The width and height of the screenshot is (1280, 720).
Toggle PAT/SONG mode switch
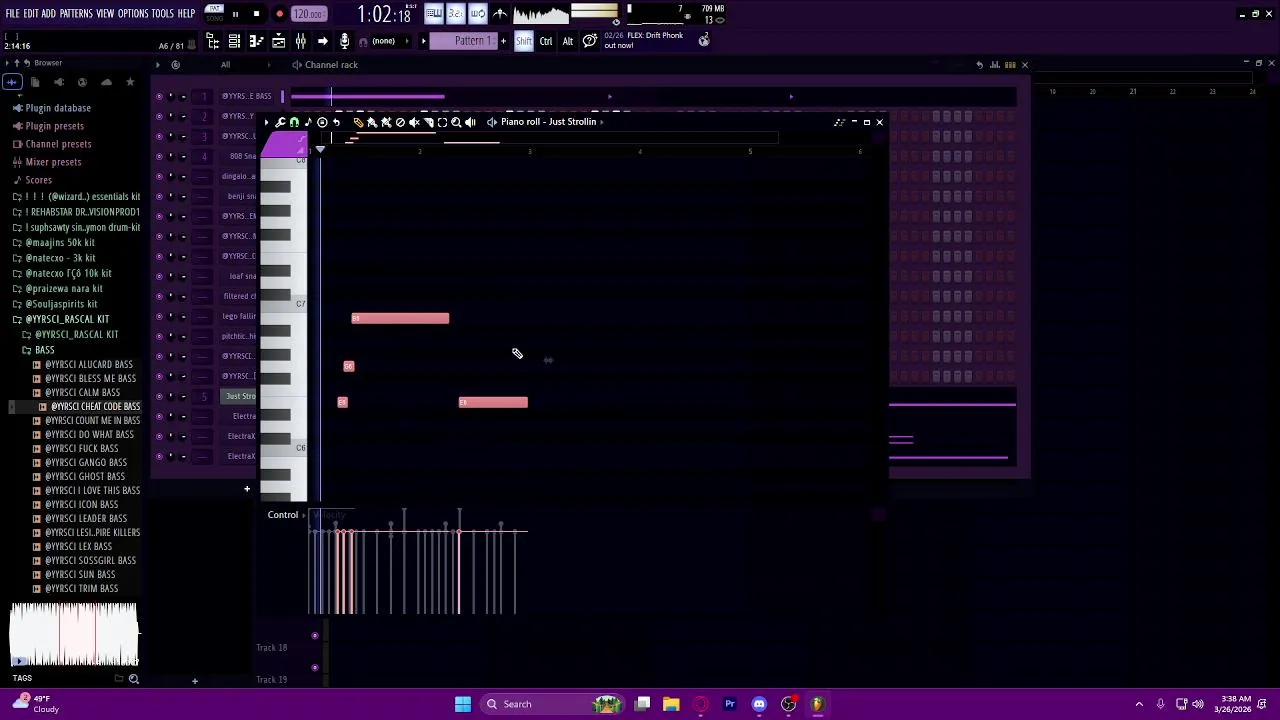pos(214,14)
